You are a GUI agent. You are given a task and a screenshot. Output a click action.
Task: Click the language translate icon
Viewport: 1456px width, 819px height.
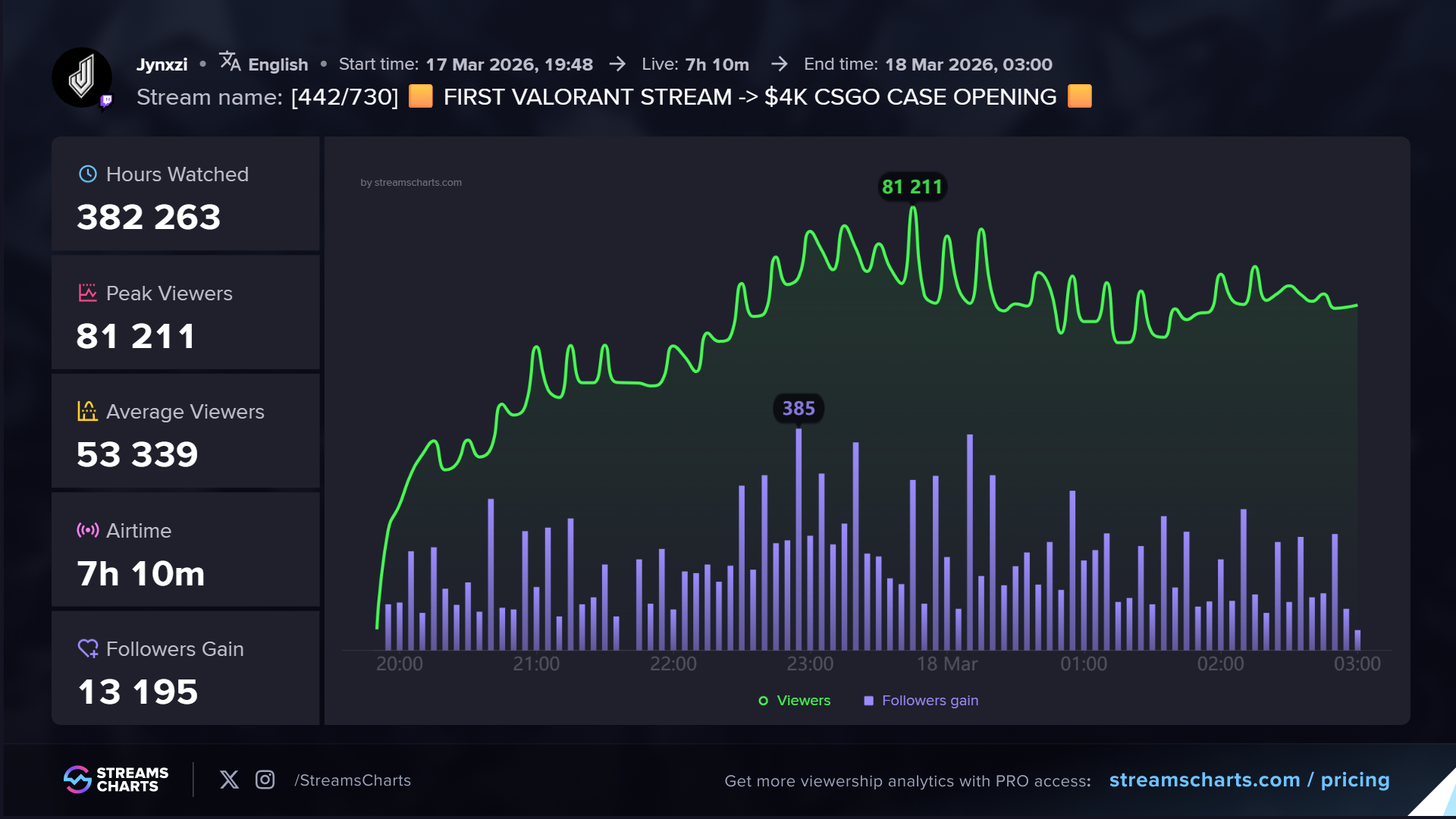pyautogui.click(x=230, y=61)
